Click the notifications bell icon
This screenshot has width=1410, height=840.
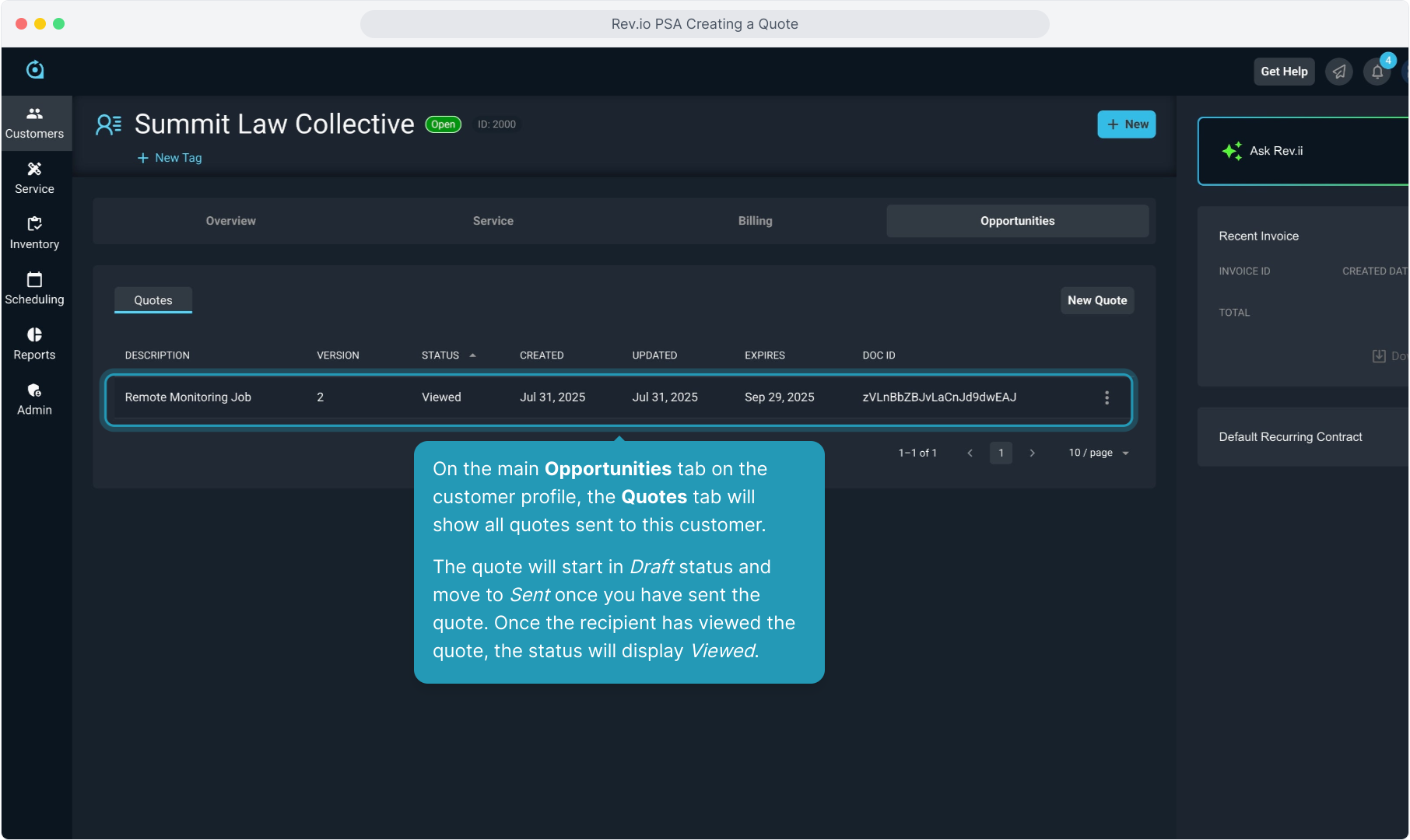point(1377,72)
